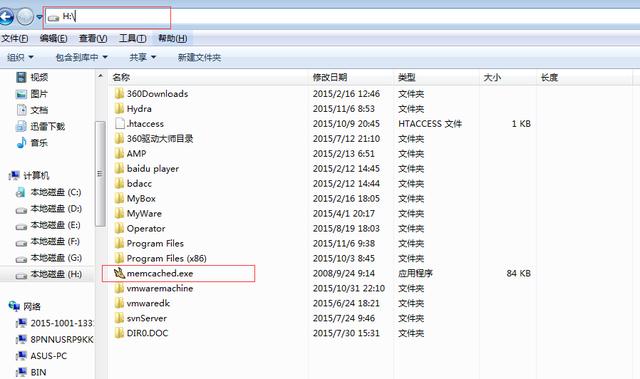Select the baidu player folder icon

(x=119, y=168)
